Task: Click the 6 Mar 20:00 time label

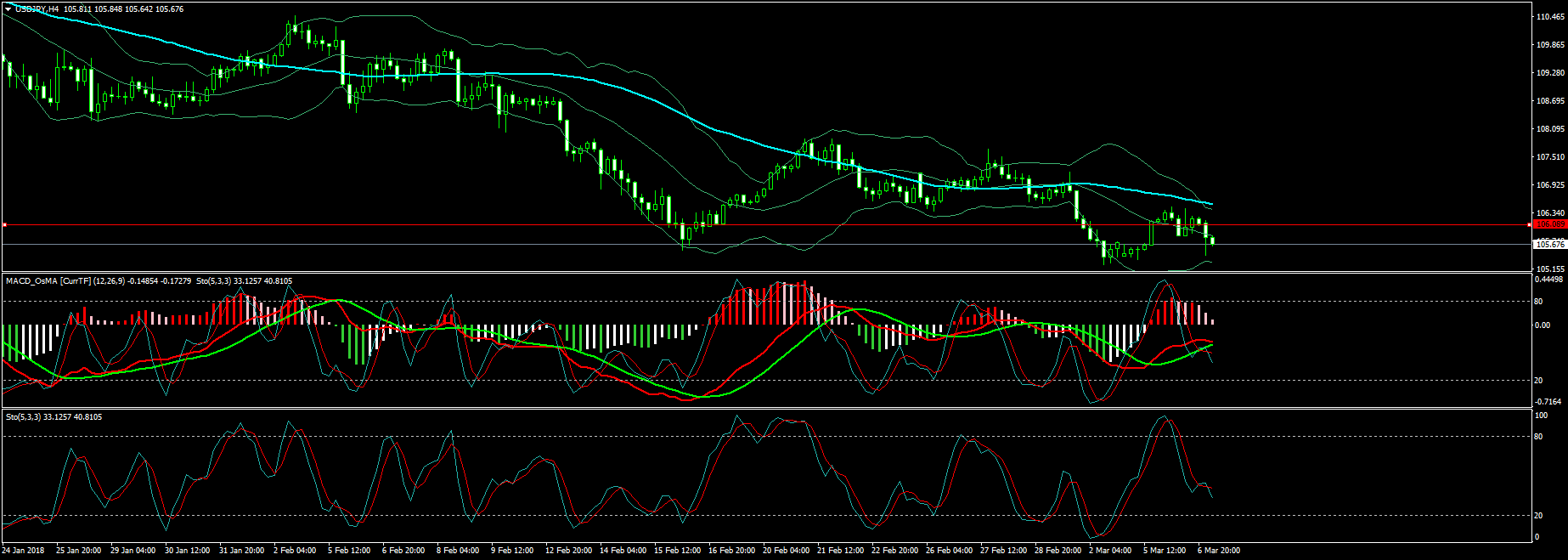Action: [x=1219, y=551]
